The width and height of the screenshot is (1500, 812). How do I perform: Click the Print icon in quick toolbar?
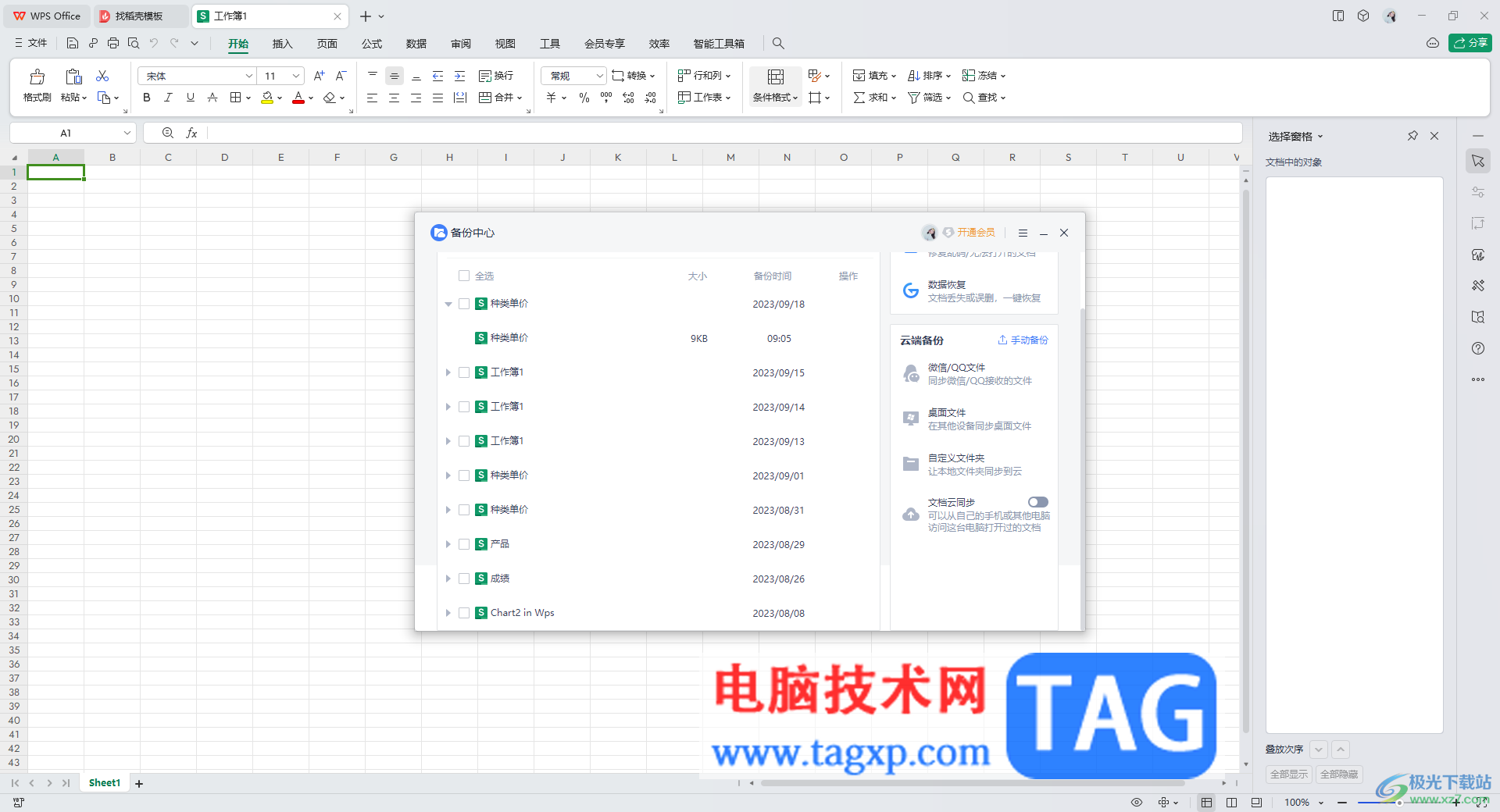pyautogui.click(x=113, y=43)
